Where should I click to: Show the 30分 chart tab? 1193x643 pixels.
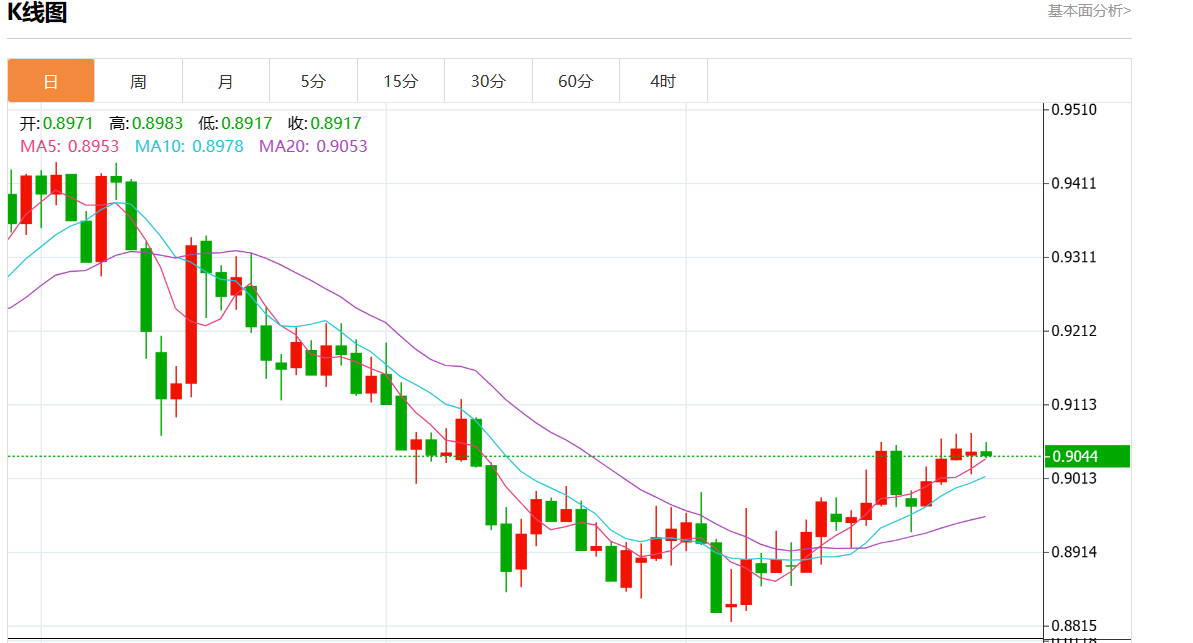click(488, 81)
